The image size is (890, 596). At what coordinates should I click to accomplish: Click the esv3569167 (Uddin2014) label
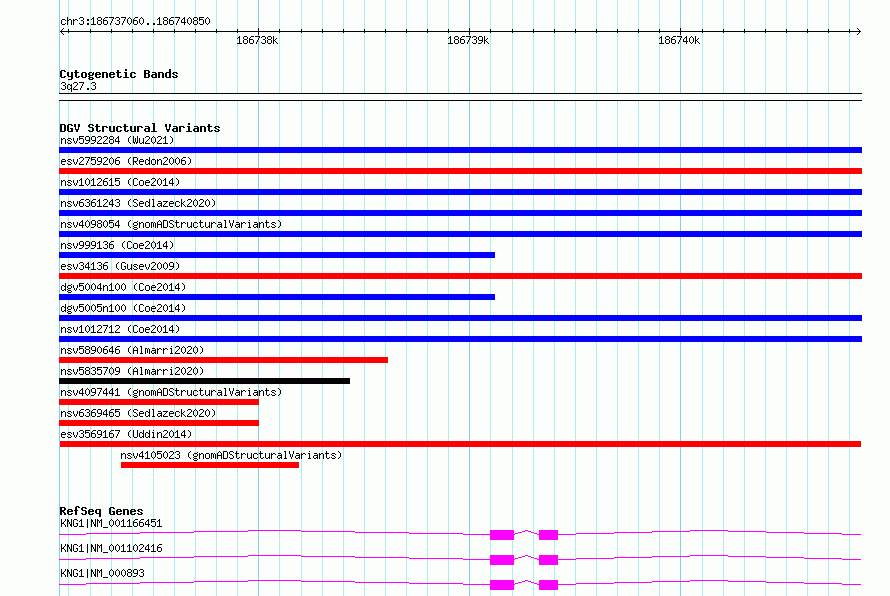coord(126,434)
